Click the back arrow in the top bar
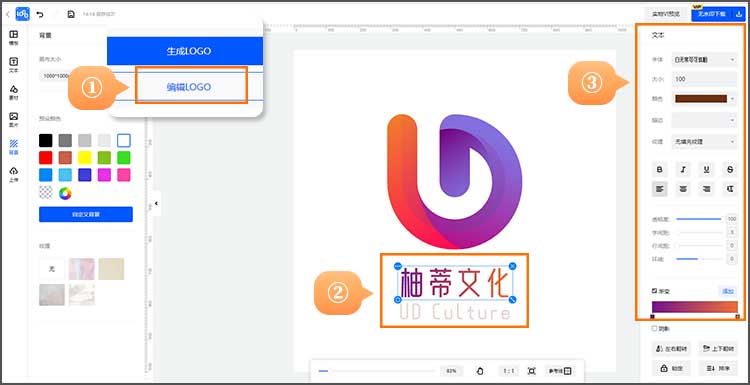Image resolution: width=750 pixels, height=385 pixels. tap(8, 14)
